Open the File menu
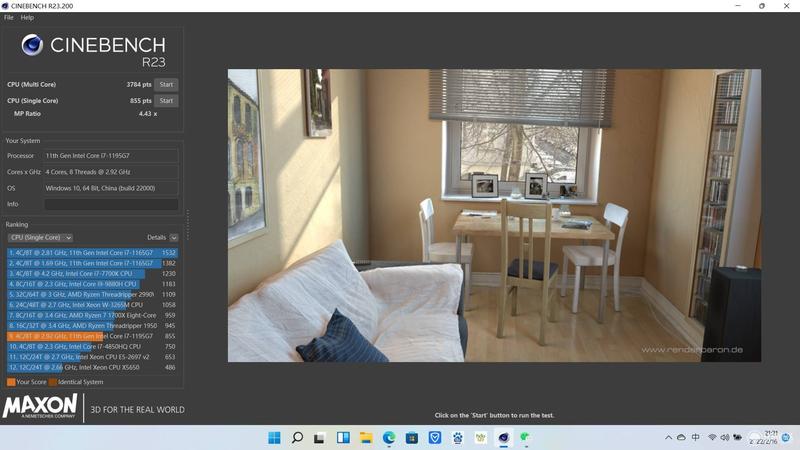 coord(9,17)
